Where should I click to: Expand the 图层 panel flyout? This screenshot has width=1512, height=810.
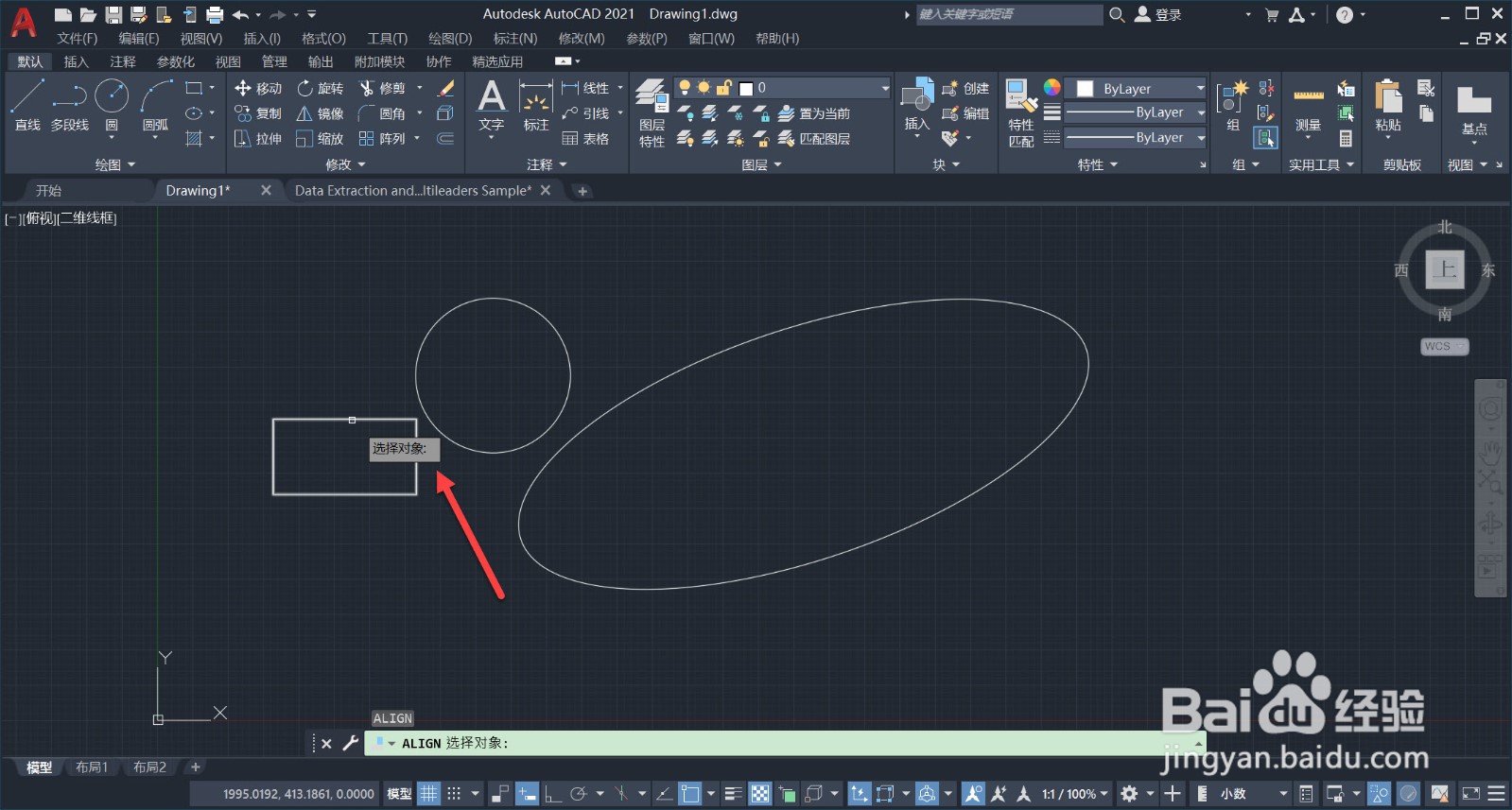pos(761,164)
